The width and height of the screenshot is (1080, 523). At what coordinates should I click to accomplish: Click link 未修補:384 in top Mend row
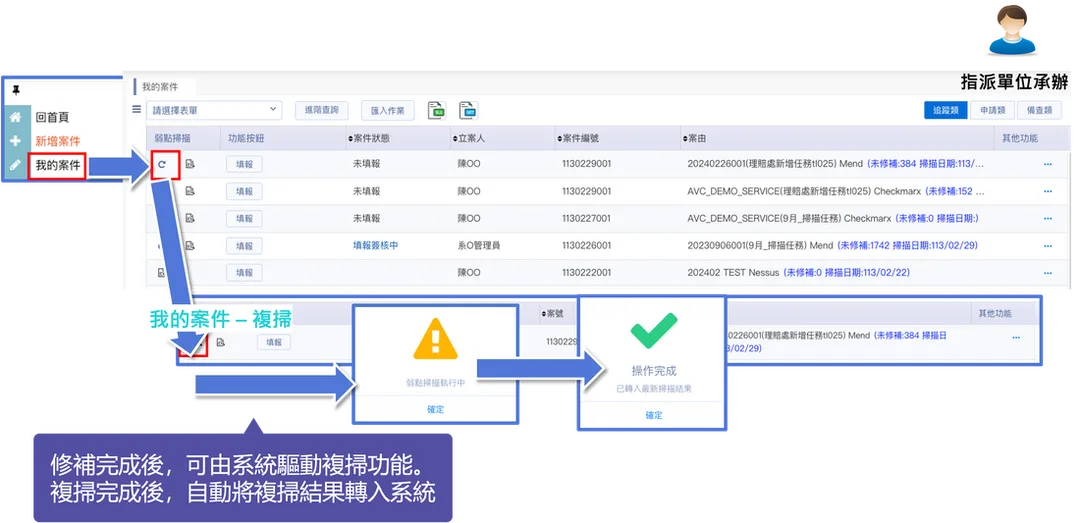(x=926, y=164)
